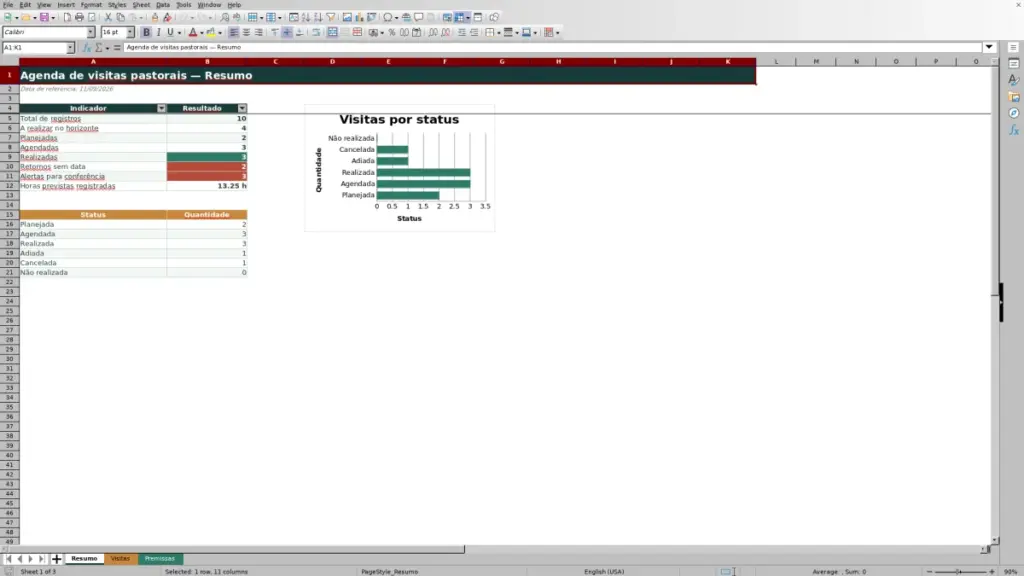Image resolution: width=1024 pixels, height=576 pixels.
Task: Click the Format as Percent icon
Action: [392, 32]
